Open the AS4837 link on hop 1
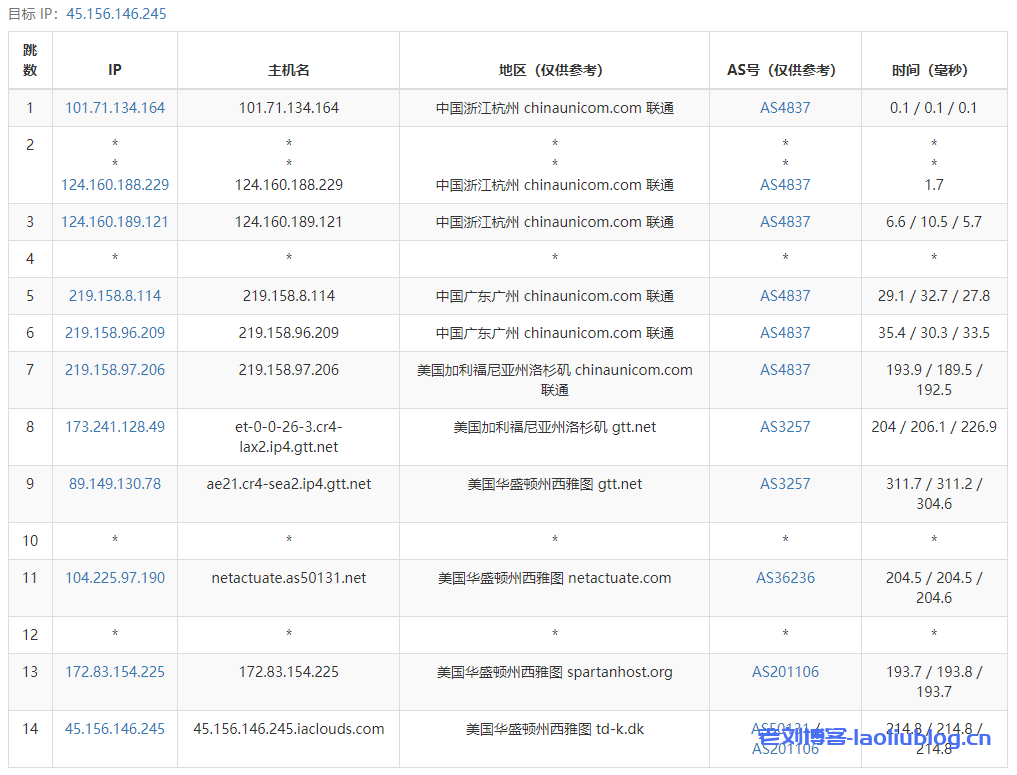 tap(785, 107)
